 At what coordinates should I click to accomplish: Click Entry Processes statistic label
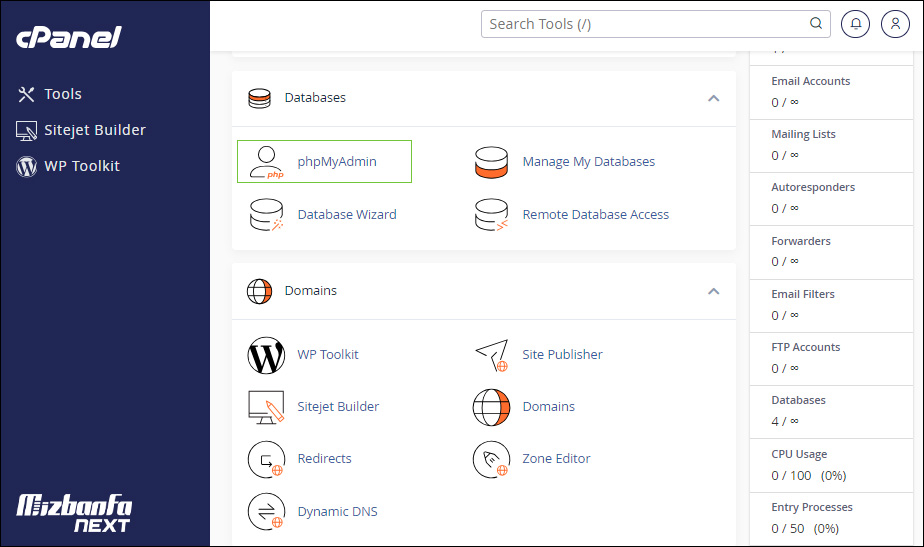click(x=811, y=508)
